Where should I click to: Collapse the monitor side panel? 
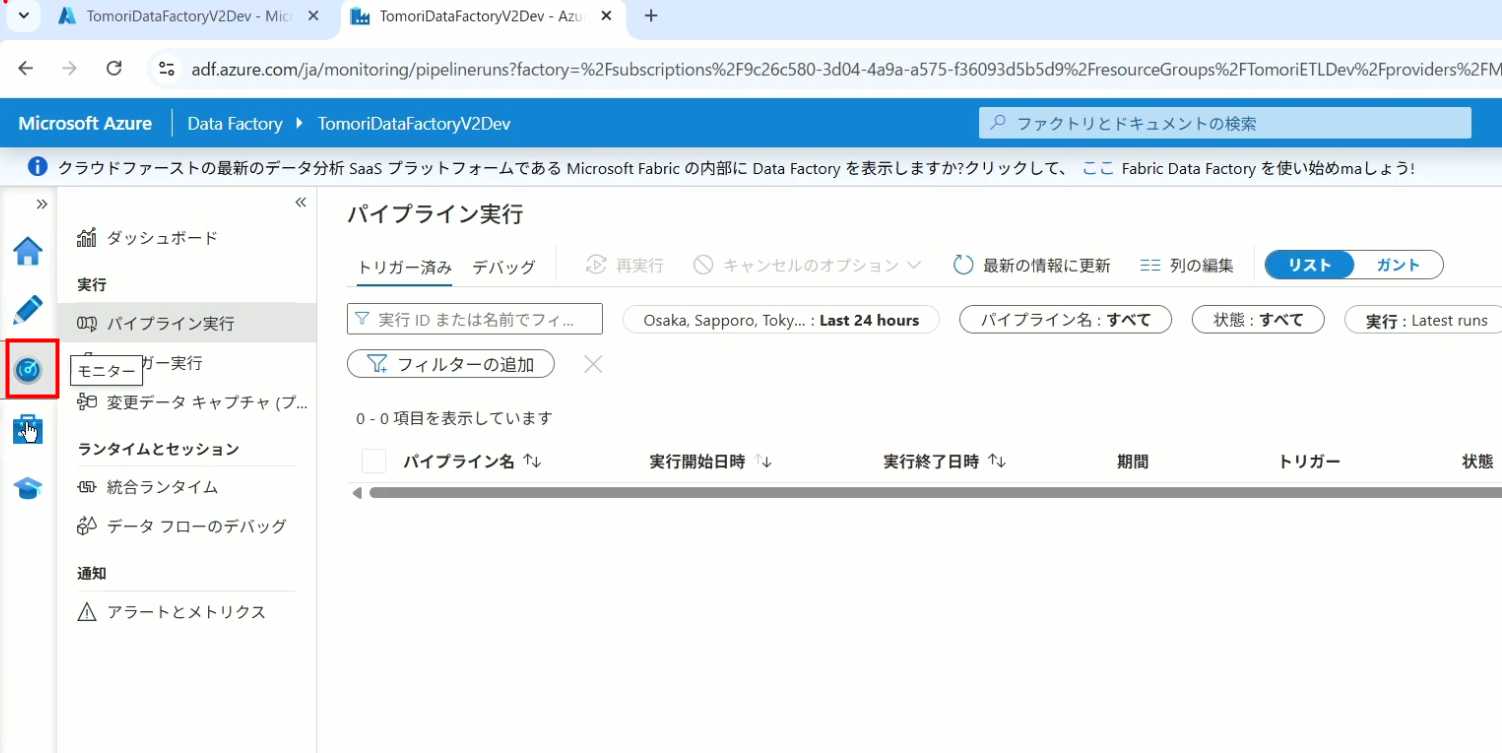click(x=300, y=203)
